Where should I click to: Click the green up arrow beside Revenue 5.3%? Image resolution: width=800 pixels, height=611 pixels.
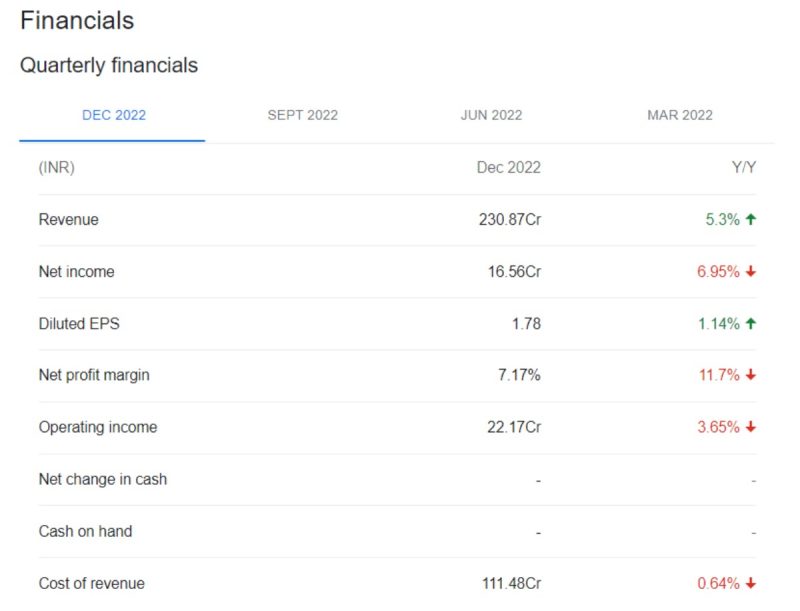tap(751, 219)
